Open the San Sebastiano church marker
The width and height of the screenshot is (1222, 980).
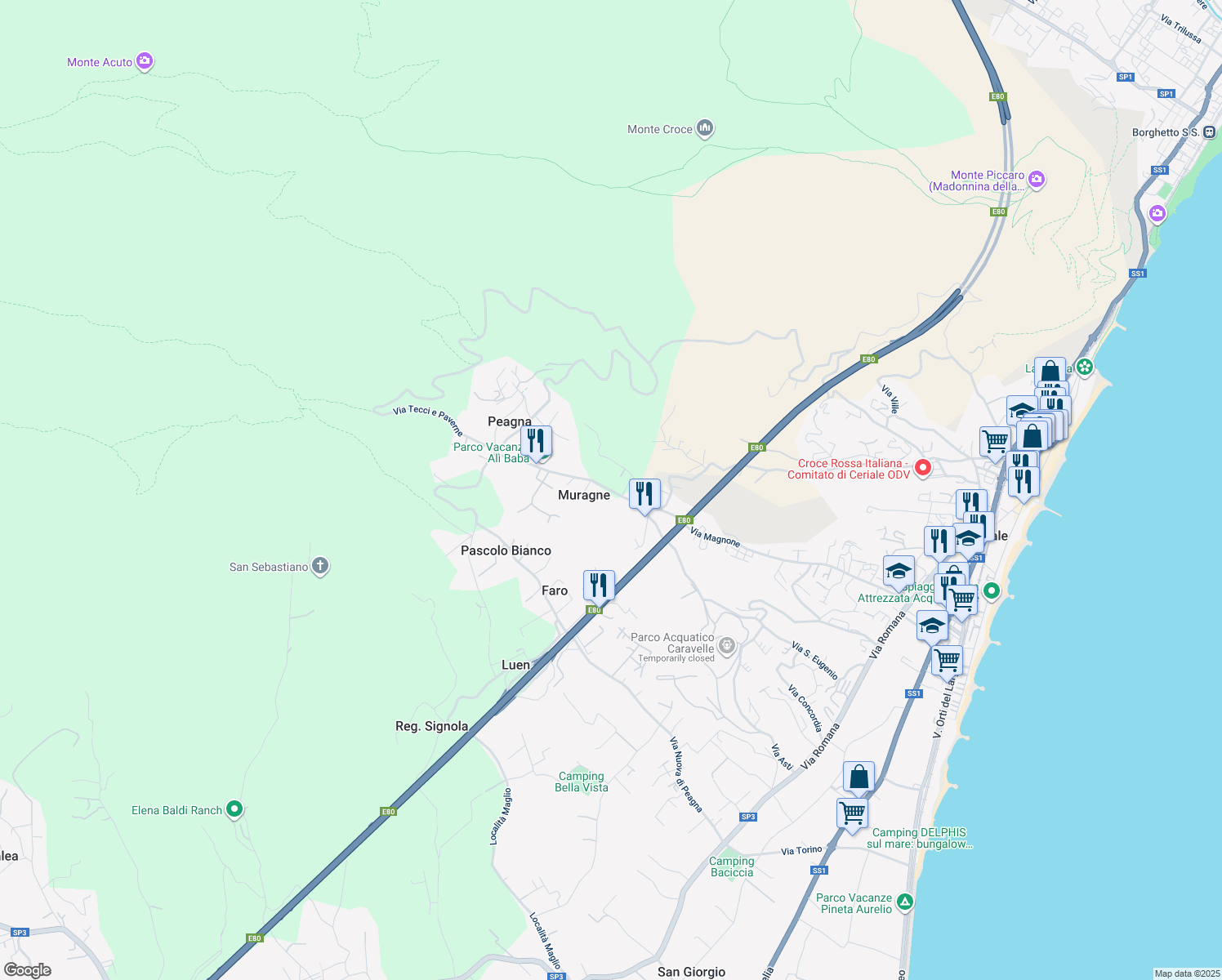(x=320, y=566)
